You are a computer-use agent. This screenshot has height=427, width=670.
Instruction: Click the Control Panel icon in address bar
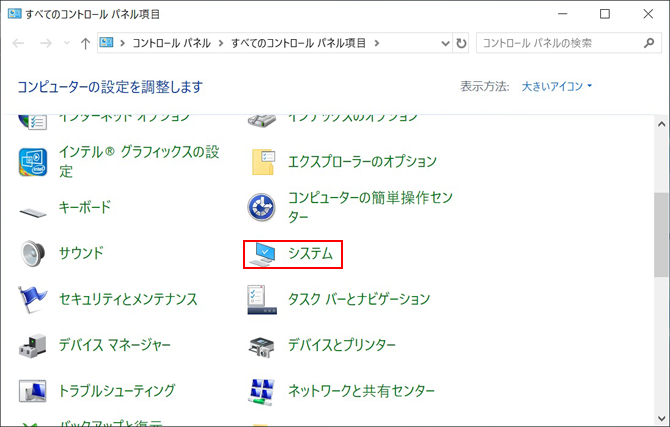click(x=106, y=42)
